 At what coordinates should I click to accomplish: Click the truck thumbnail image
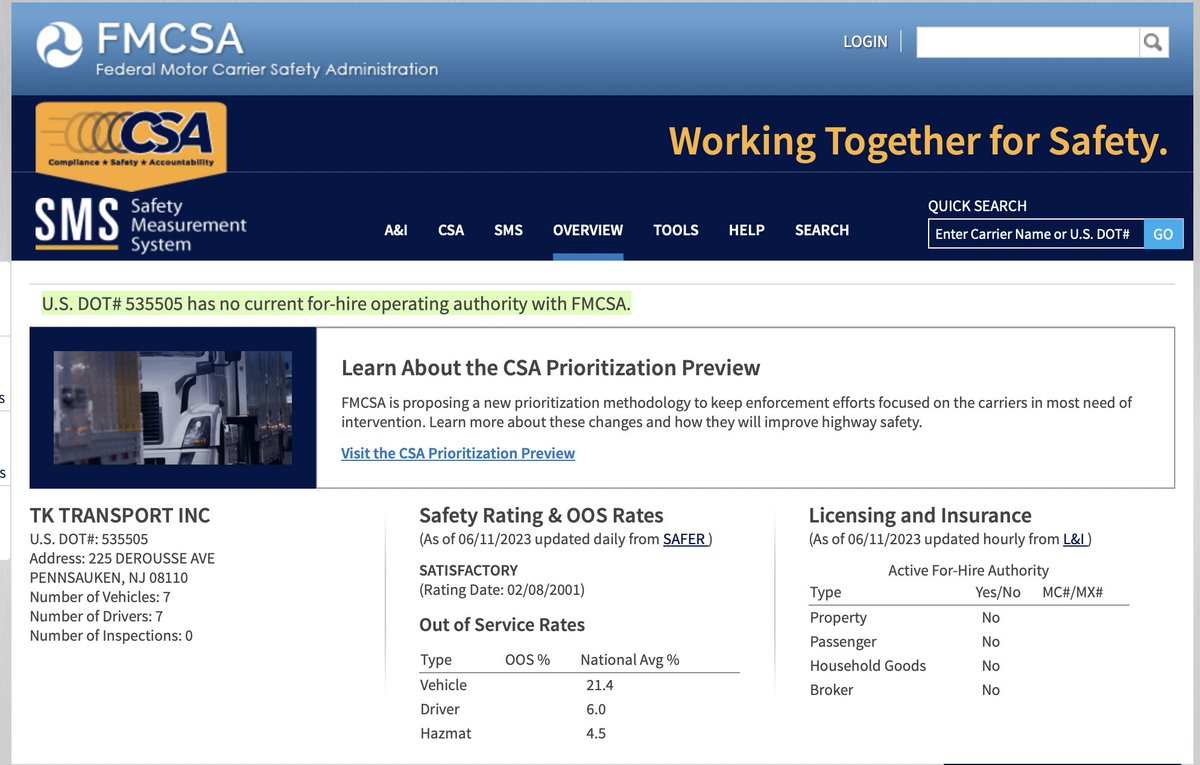173,407
